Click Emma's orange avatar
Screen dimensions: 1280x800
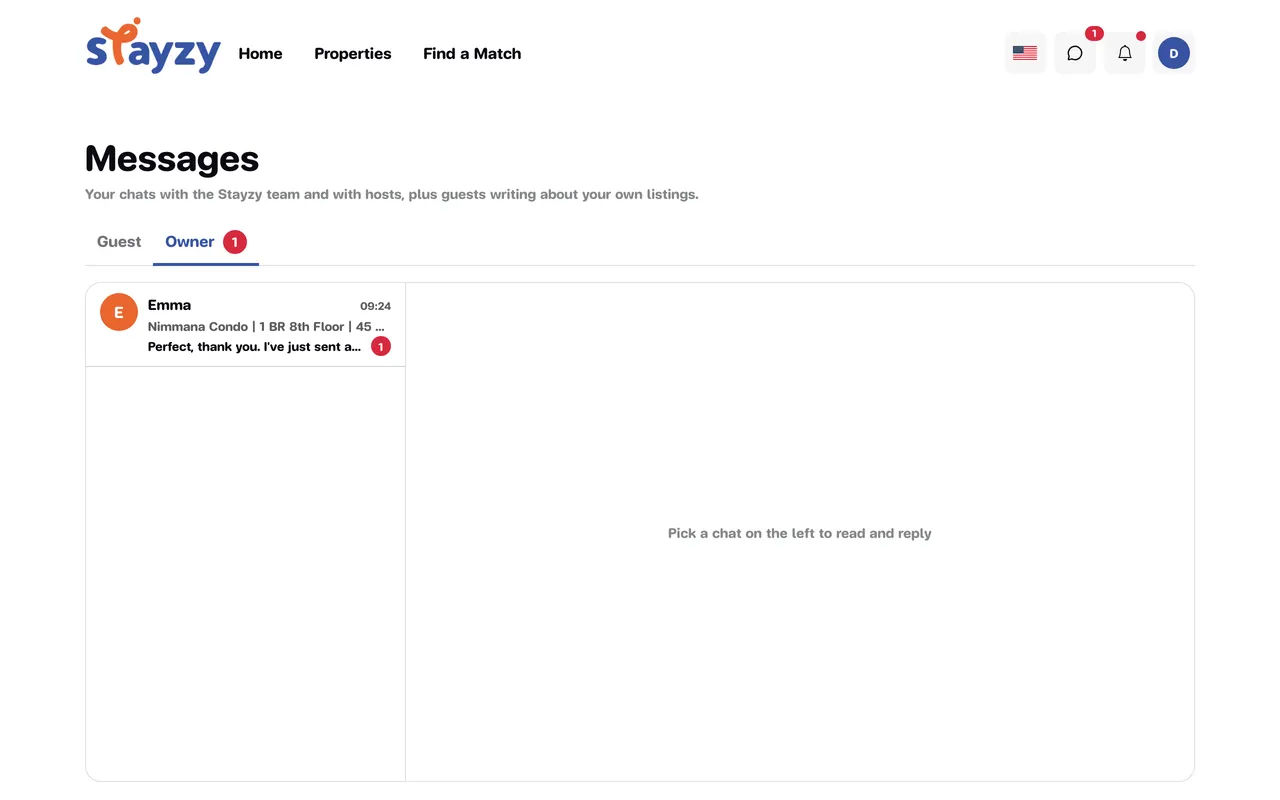coord(119,312)
